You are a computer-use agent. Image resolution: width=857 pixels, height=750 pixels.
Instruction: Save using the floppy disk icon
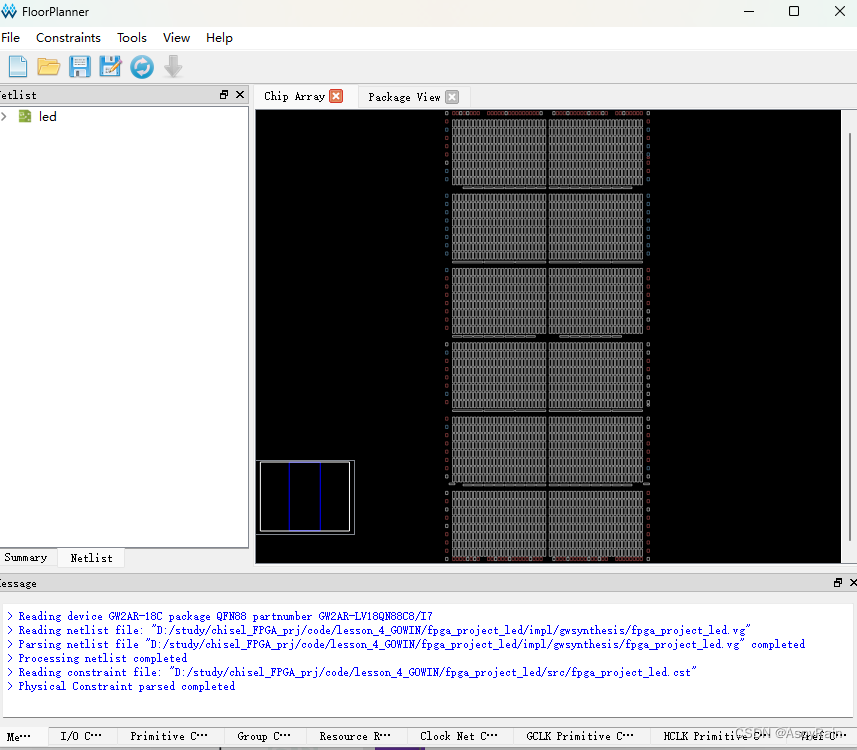tap(80, 67)
